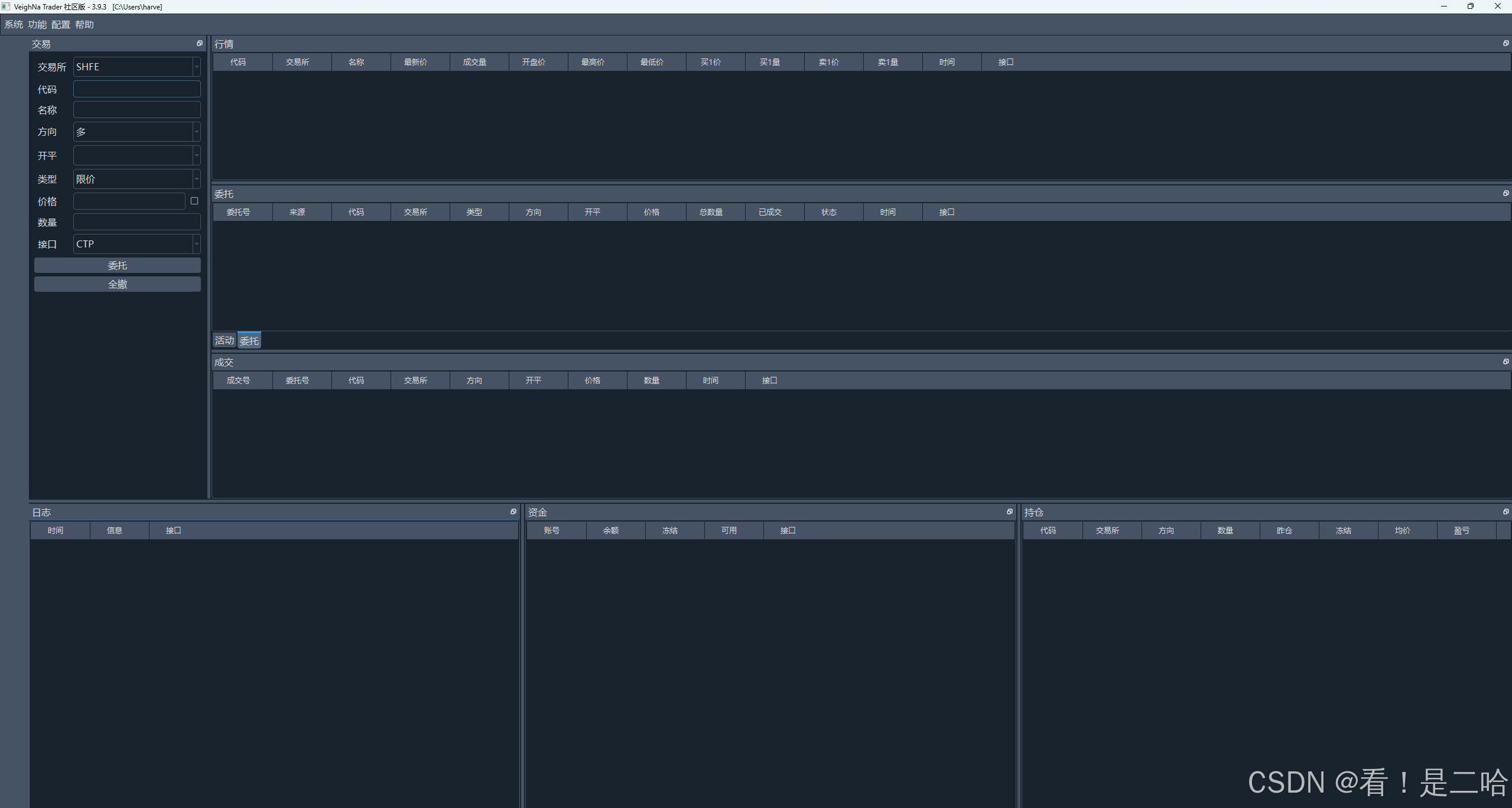The height and width of the screenshot is (808, 1512).
Task: Undock the 日志 log panel
Action: click(x=513, y=512)
